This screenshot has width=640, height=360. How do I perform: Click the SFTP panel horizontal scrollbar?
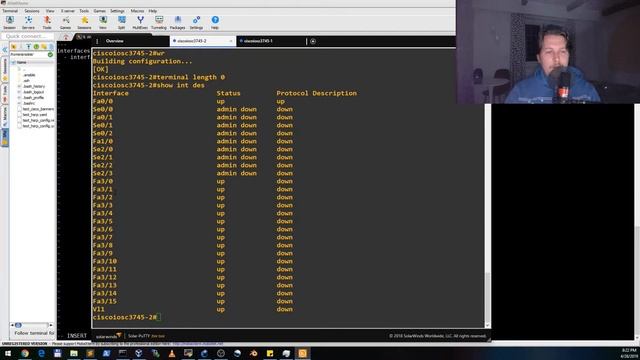tap(32, 325)
